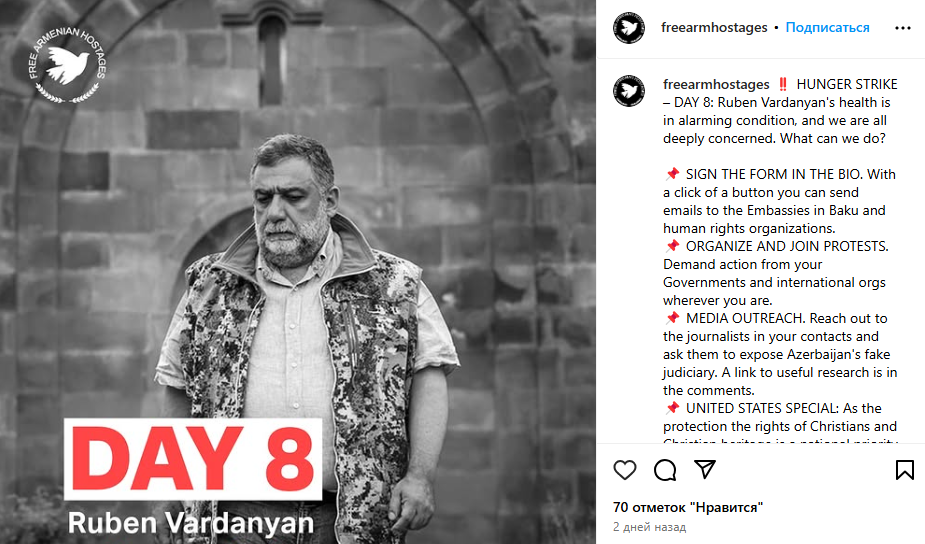Viewport: 925px width, 544px height.
Task: Click the header freearmhostages dove avatar
Action: [629, 28]
